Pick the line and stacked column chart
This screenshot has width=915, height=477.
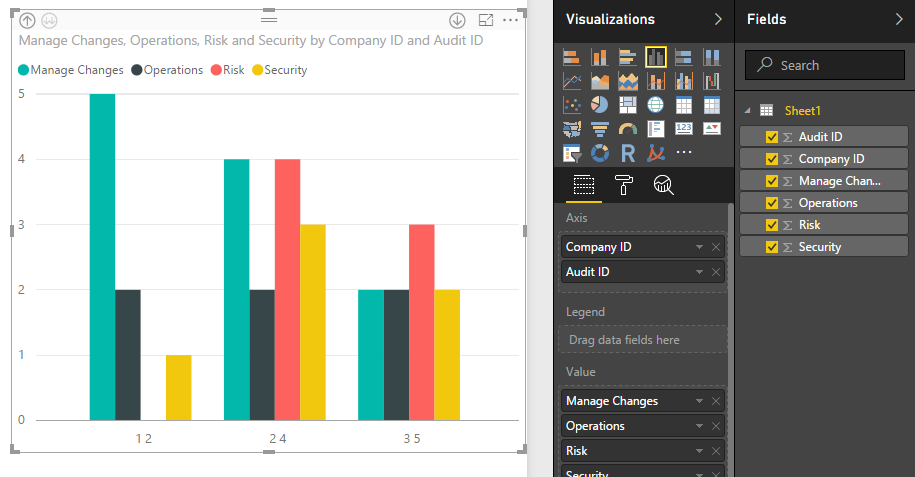coord(656,81)
